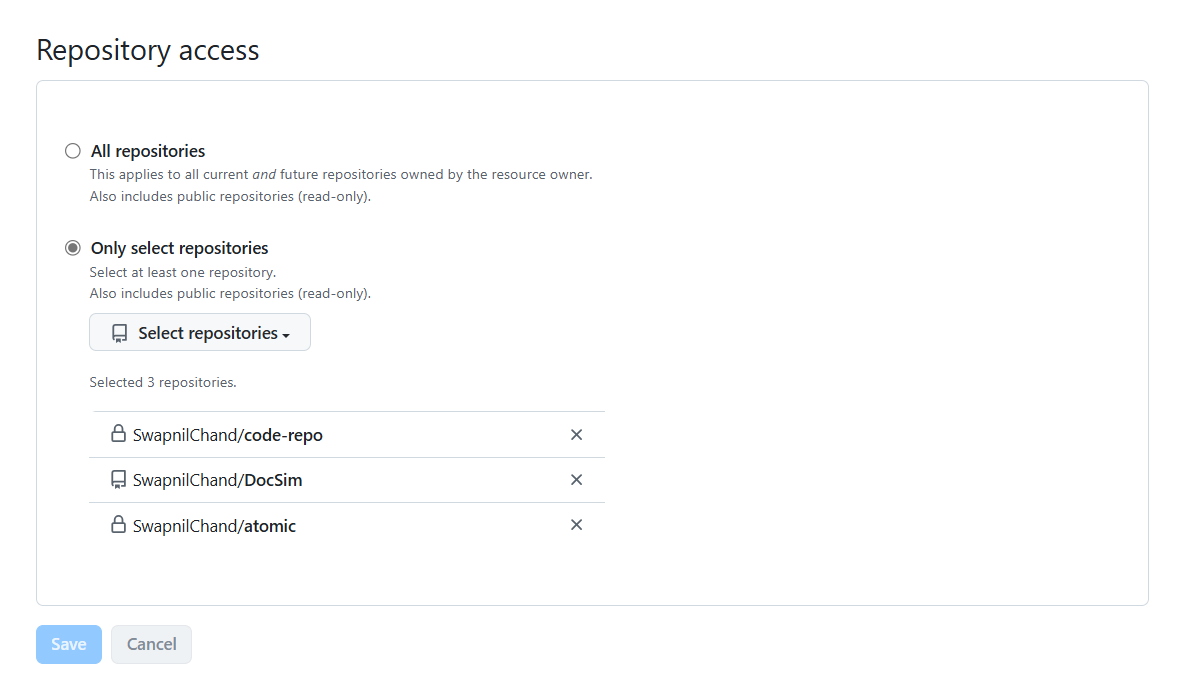Click the book icon inside Select repositories button

pyautogui.click(x=120, y=331)
